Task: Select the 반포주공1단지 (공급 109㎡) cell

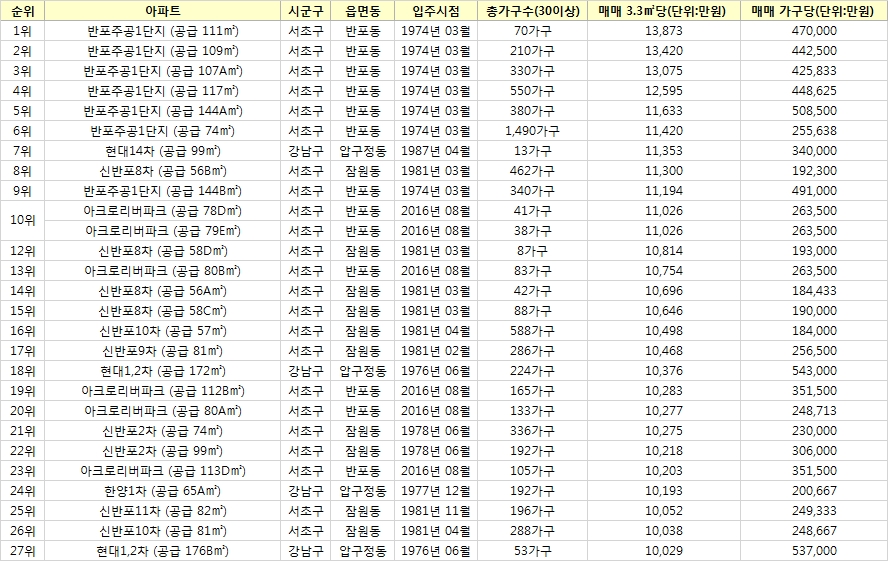Action: tap(163, 51)
